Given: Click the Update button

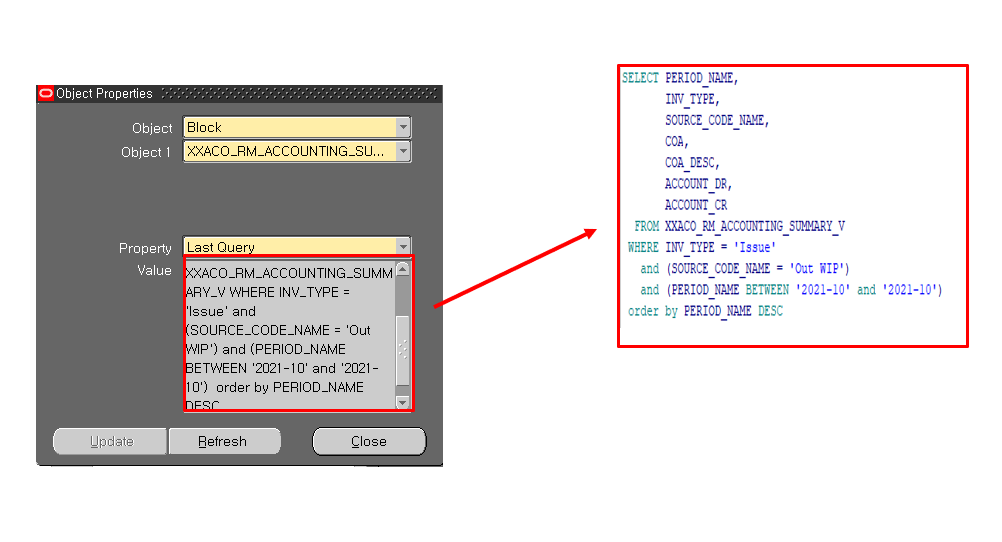Looking at the screenshot, I should click(x=110, y=442).
